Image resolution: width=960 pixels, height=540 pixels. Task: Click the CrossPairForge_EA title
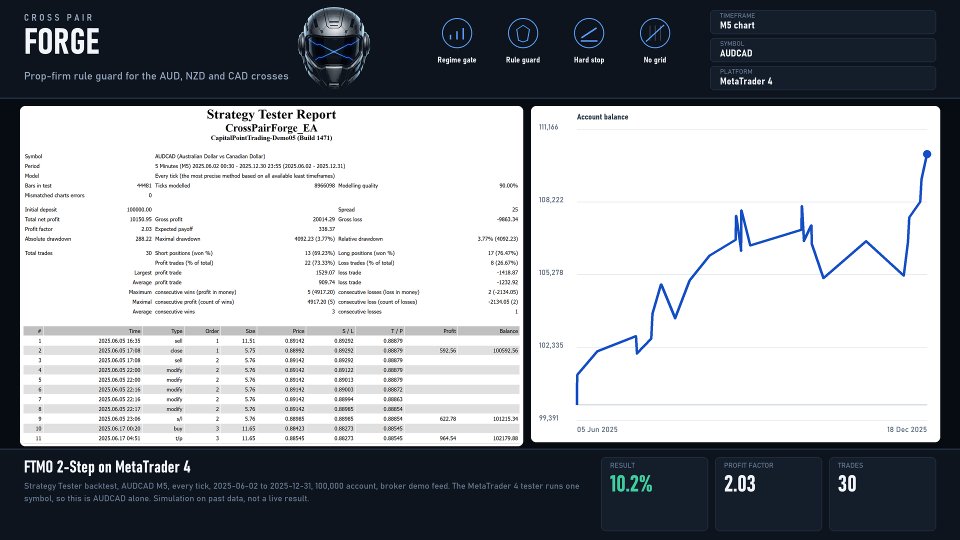pyautogui.click(x=271, y=128)
